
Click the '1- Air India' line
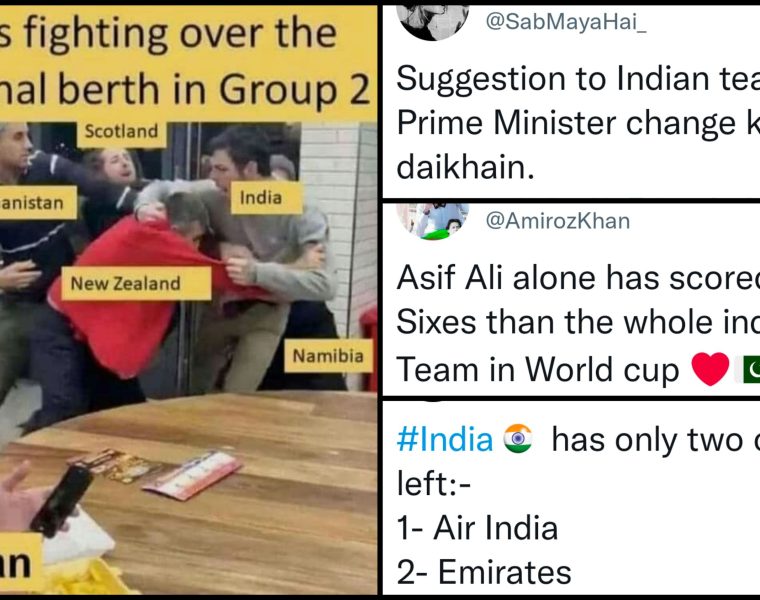477,527
